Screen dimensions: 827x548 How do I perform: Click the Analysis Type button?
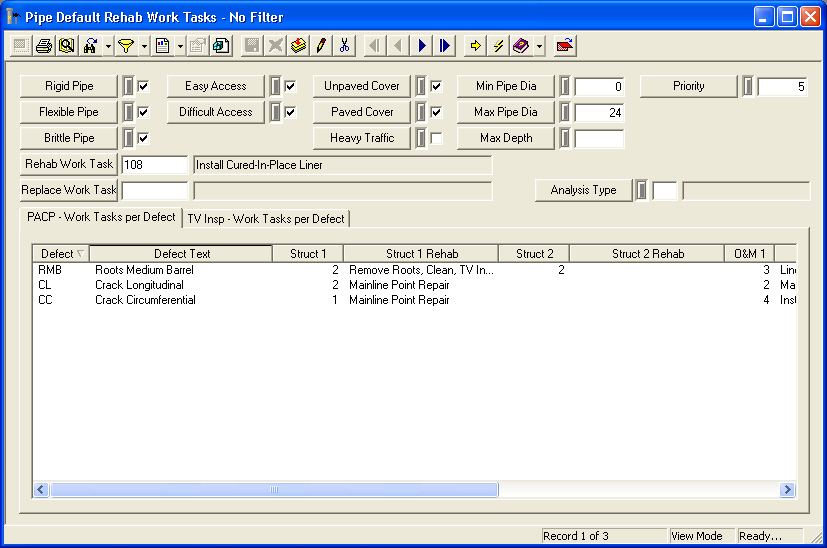point(583,190)
